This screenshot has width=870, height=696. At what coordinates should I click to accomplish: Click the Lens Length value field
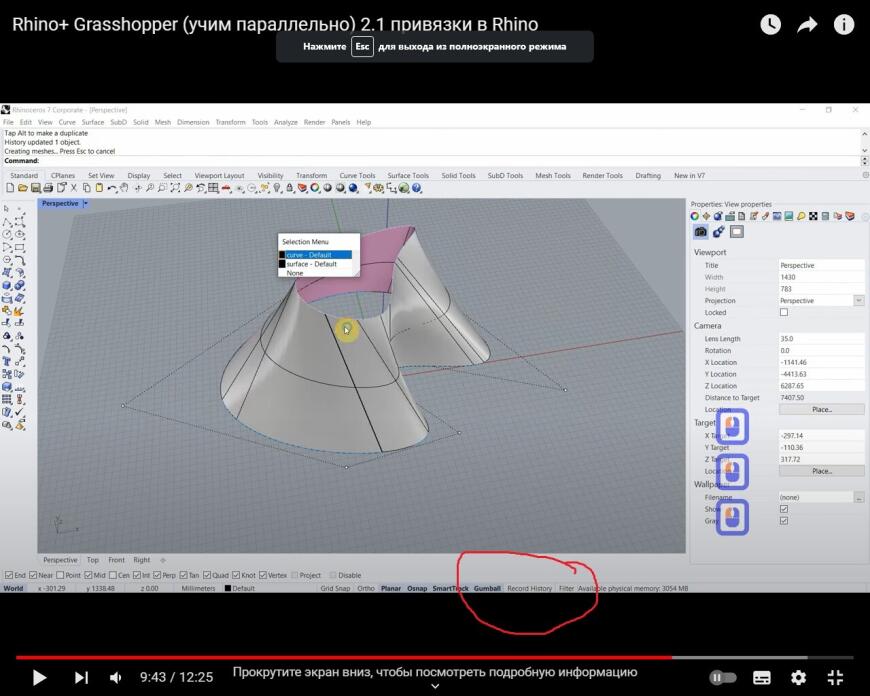pyautogui.click(x=821, y=339)
